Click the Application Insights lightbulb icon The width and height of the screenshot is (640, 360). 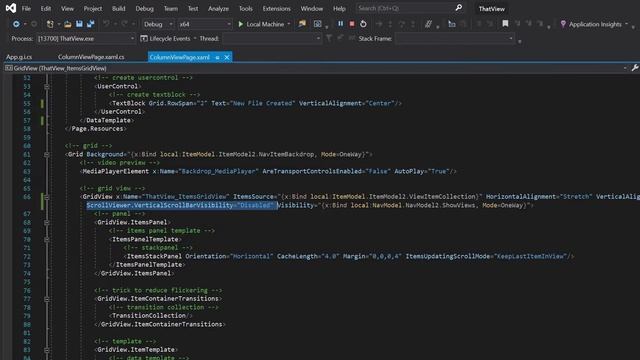click(x=563, y=24)
